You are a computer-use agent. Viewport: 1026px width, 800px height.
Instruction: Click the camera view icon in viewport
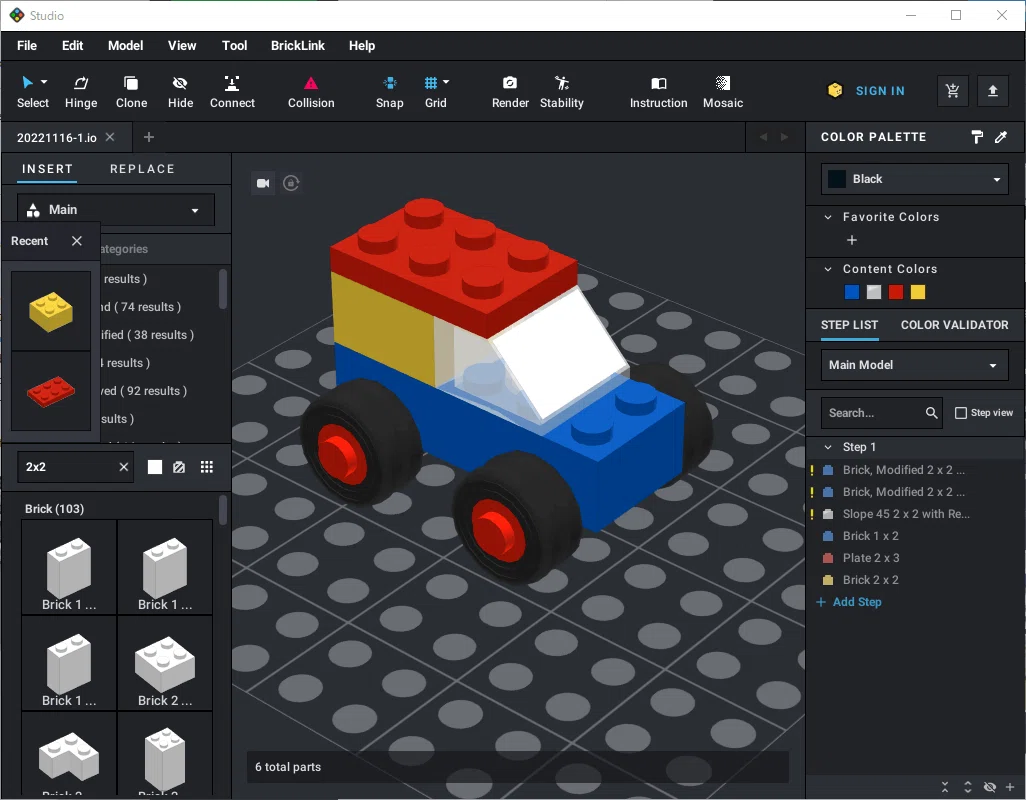point(263,183)
